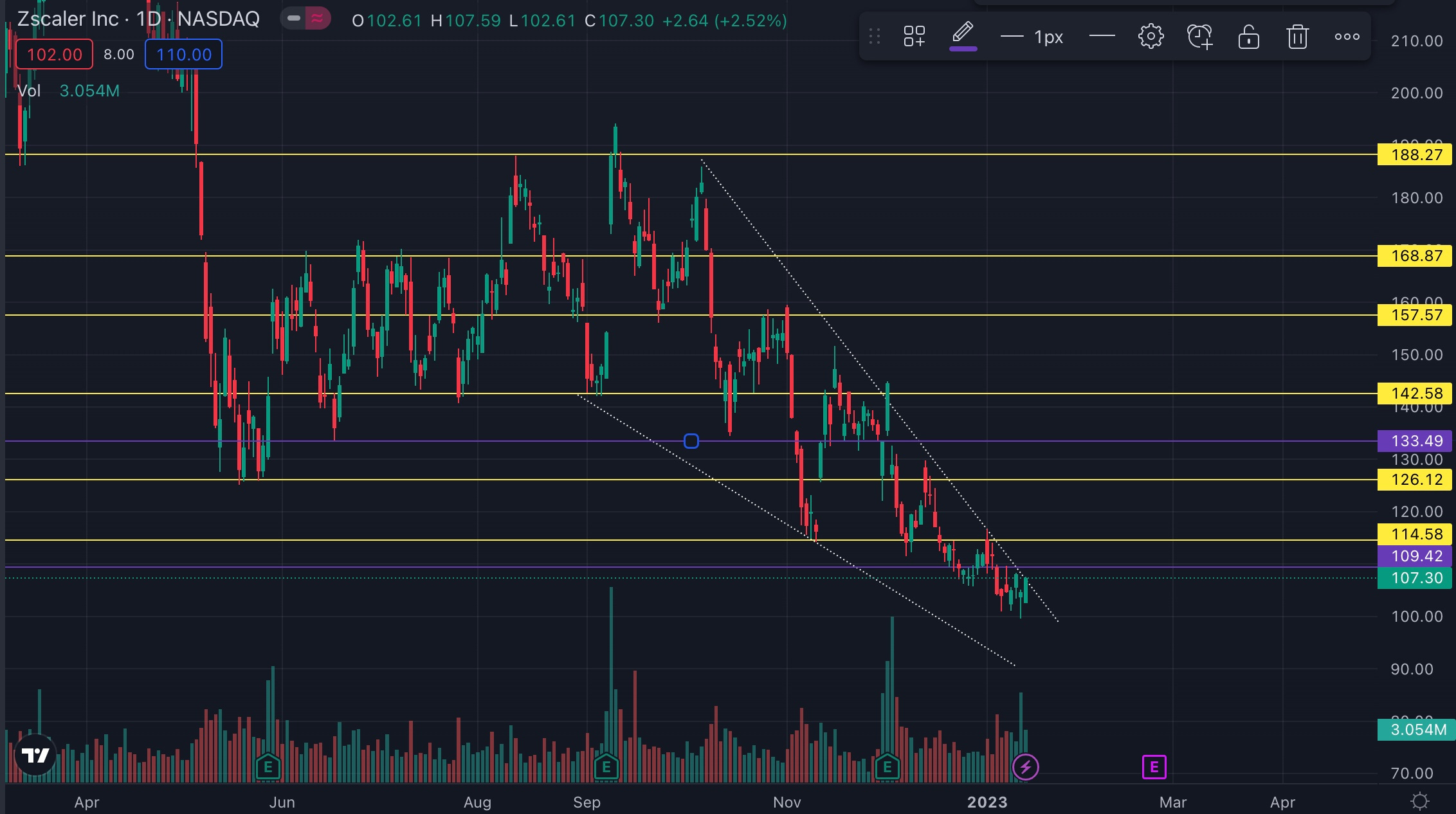Open the pencil line color tool

click(x=963, y=36)
